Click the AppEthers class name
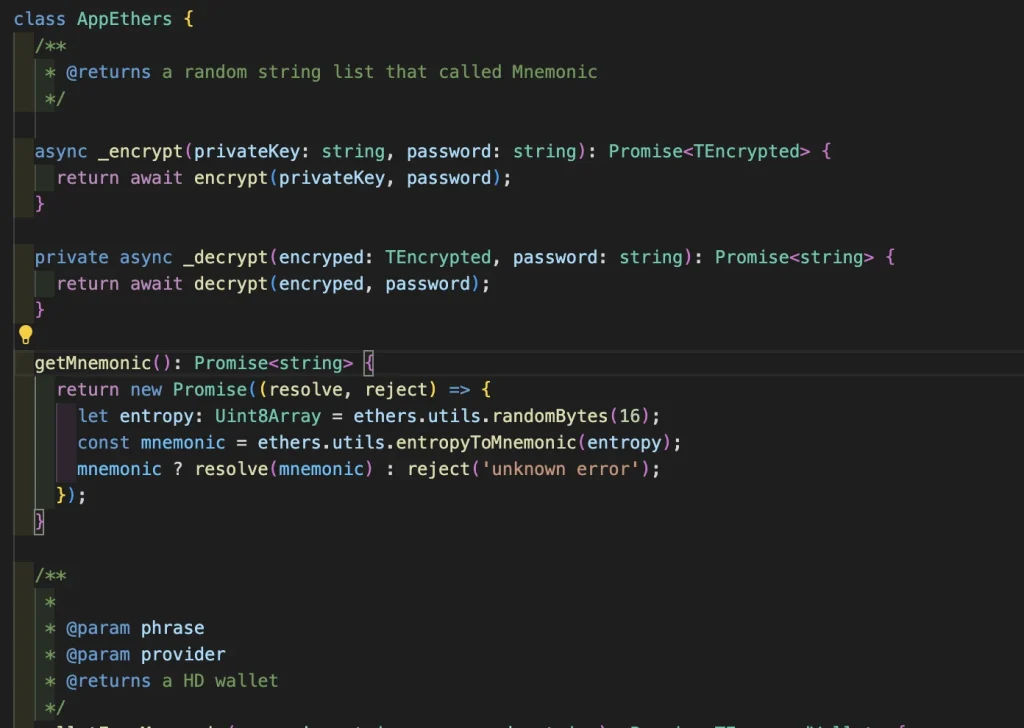Image resolution: width=1024 pixels, height=728 pixels. click(123, 19)
